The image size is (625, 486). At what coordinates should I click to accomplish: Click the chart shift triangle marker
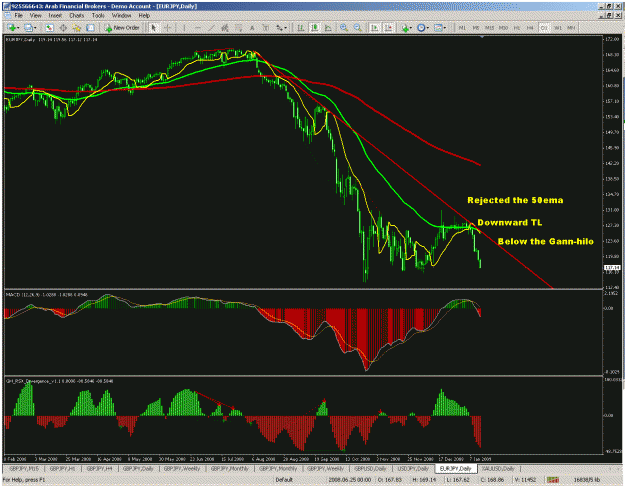click(x=483, y=37)
